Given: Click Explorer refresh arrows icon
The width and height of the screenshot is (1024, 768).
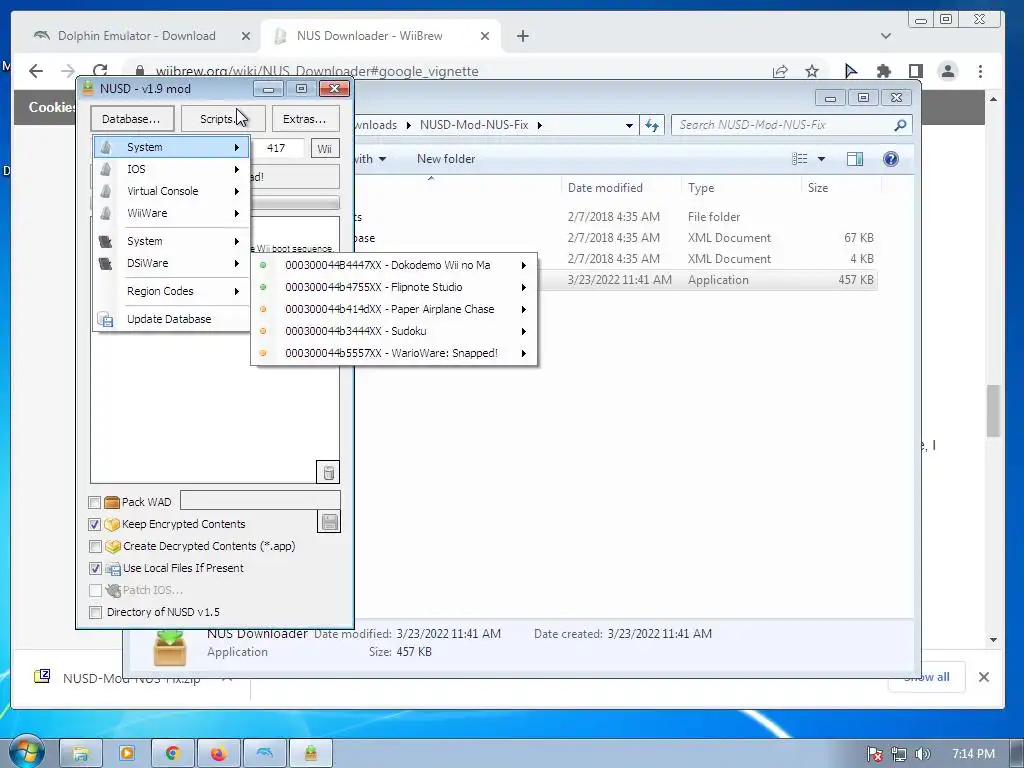Looking at the screenshot, I should click(652, 125).
